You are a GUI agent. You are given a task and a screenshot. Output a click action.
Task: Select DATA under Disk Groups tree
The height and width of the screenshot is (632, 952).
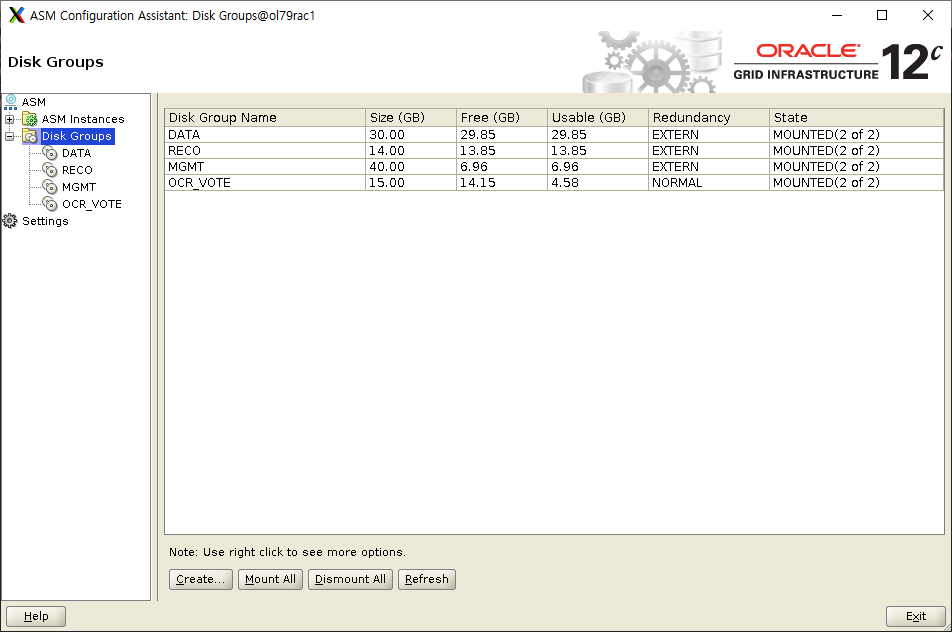pyautogui.click(x=76, y=153)
